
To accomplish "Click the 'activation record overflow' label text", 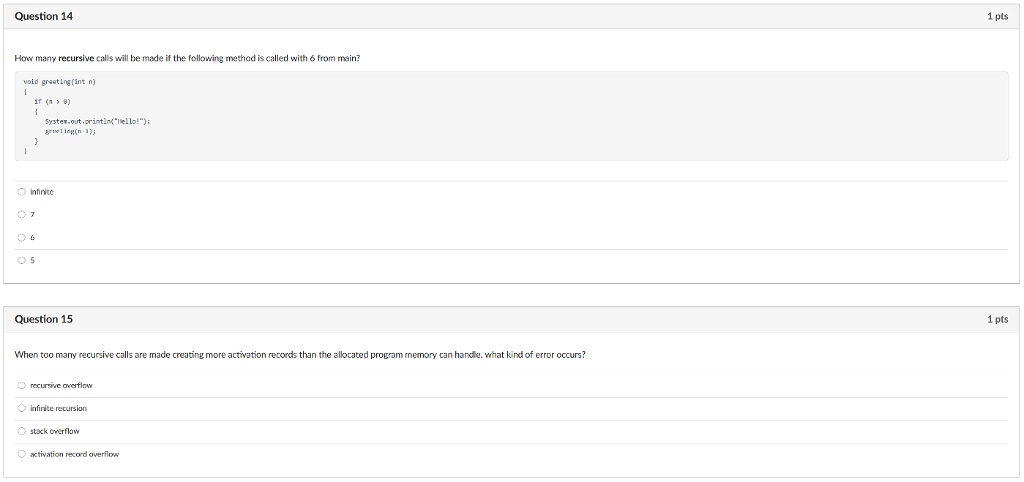I will (75, 454).
